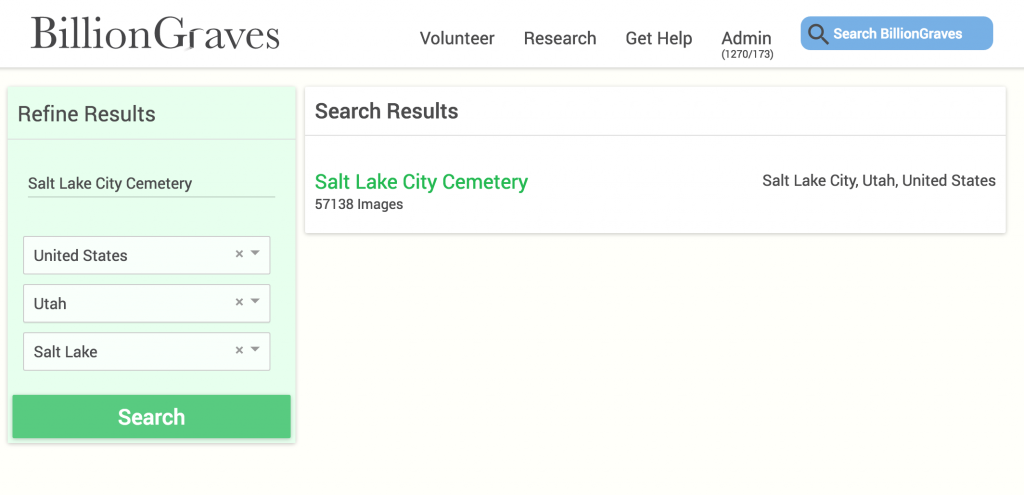Screen dimensions: 1024x495
Task: Open the Volunteer menu
Action: (x=457, y=38)
